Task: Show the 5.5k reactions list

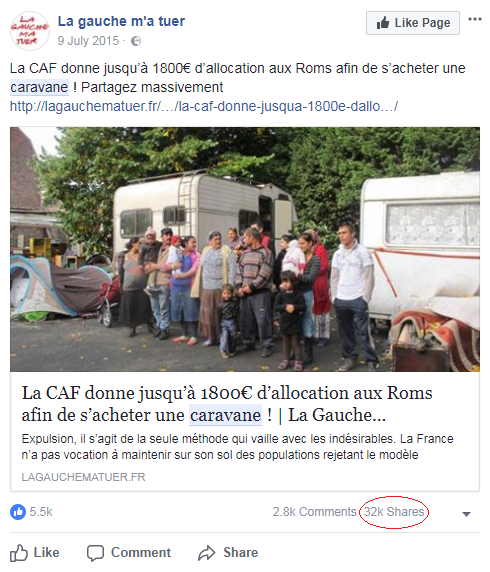Action: [41, 512]
